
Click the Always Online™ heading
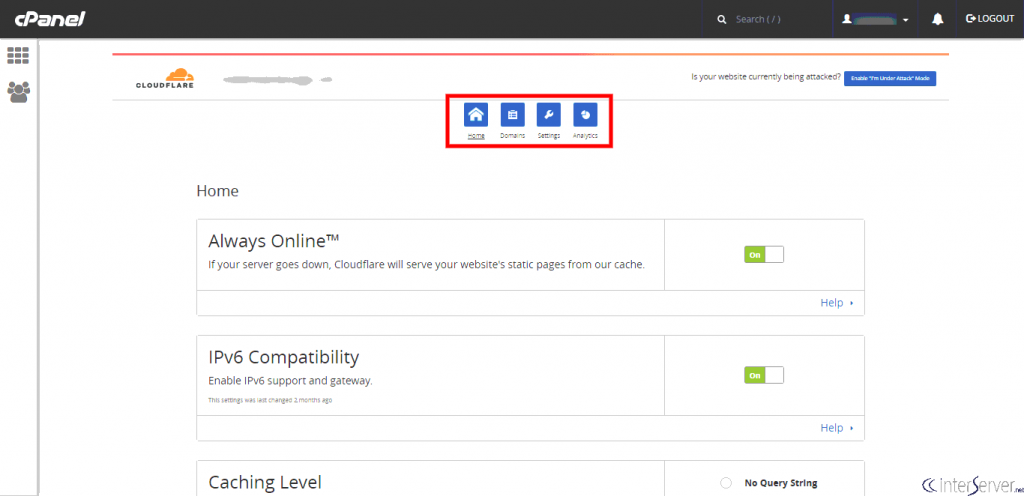point(274,241)
